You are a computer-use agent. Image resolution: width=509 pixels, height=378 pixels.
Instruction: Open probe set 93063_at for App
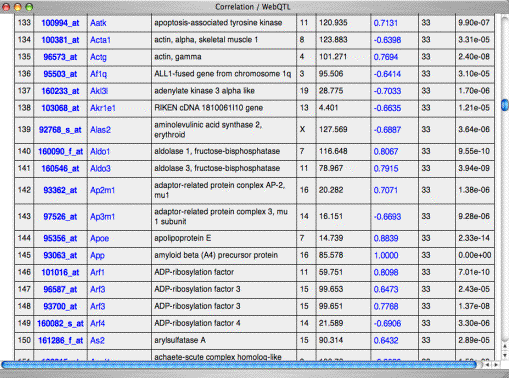(60, 255)
